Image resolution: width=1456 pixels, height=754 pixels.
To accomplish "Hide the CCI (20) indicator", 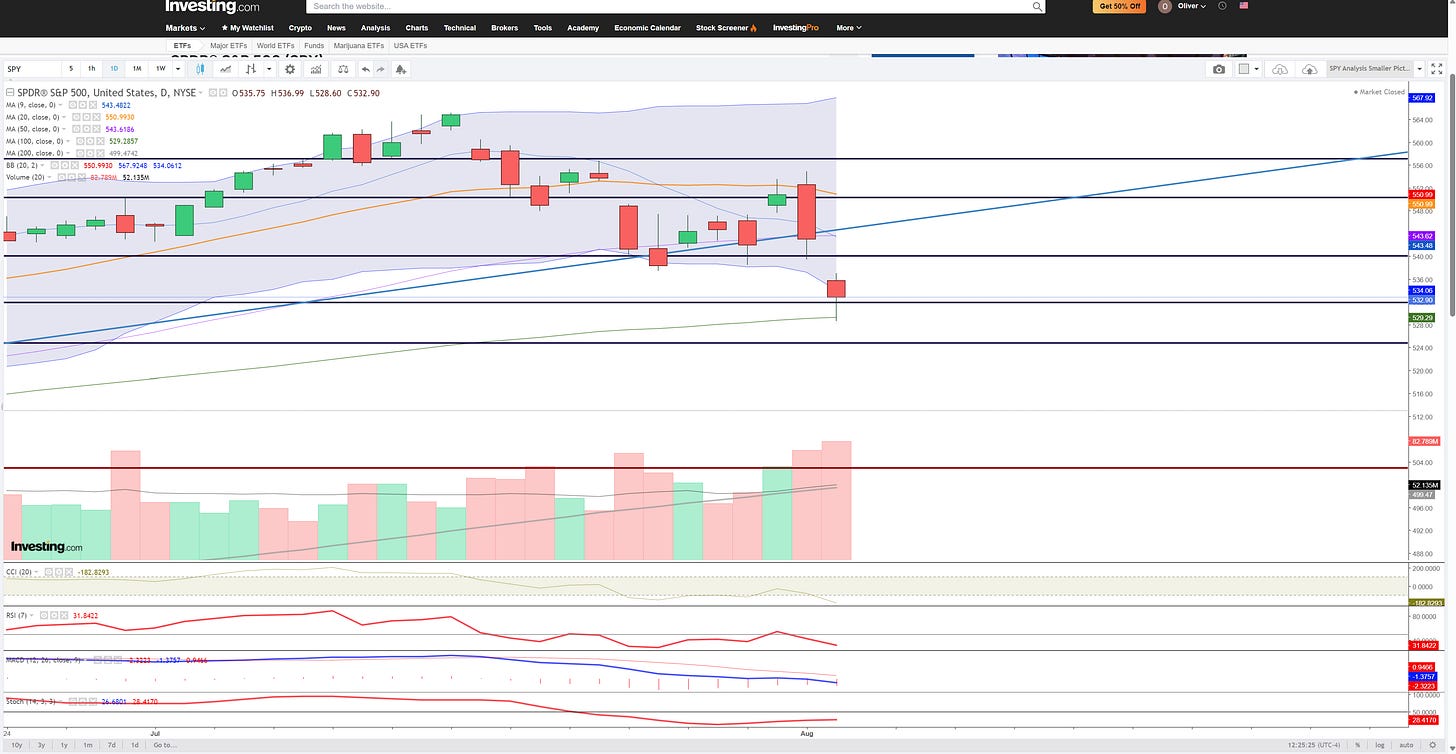I will tap(49, 572).
